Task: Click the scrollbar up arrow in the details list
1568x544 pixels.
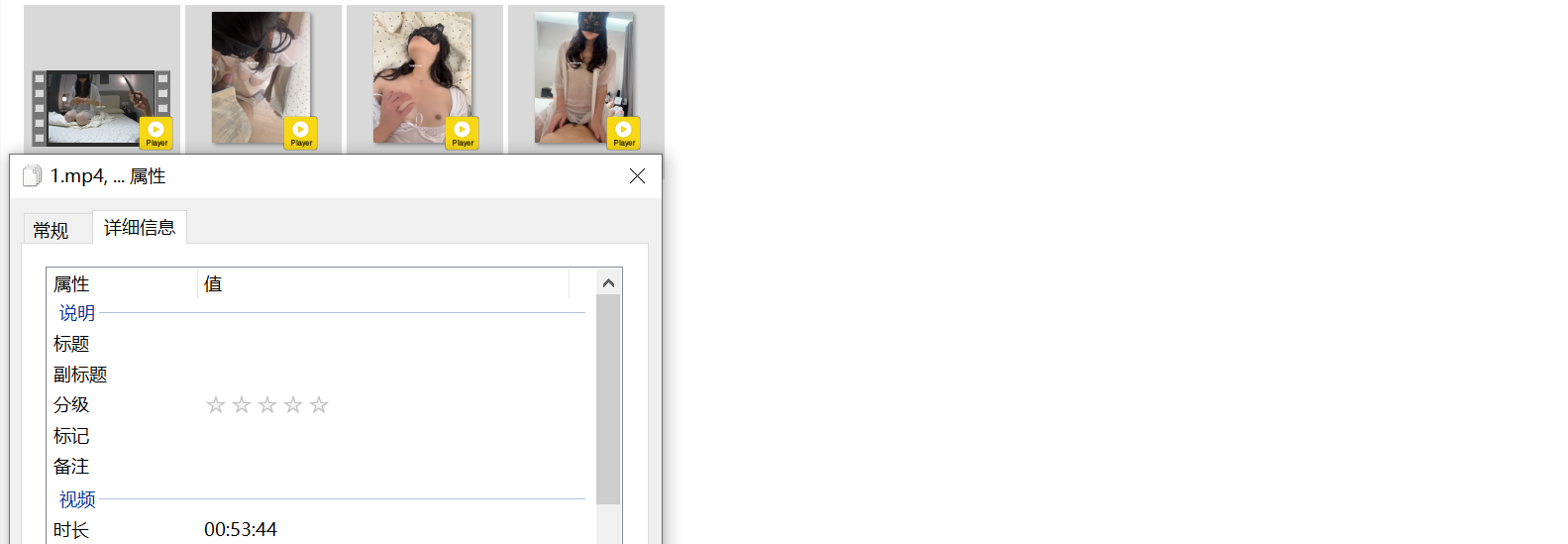Action: pyautogui.click(x=608, y=283)
